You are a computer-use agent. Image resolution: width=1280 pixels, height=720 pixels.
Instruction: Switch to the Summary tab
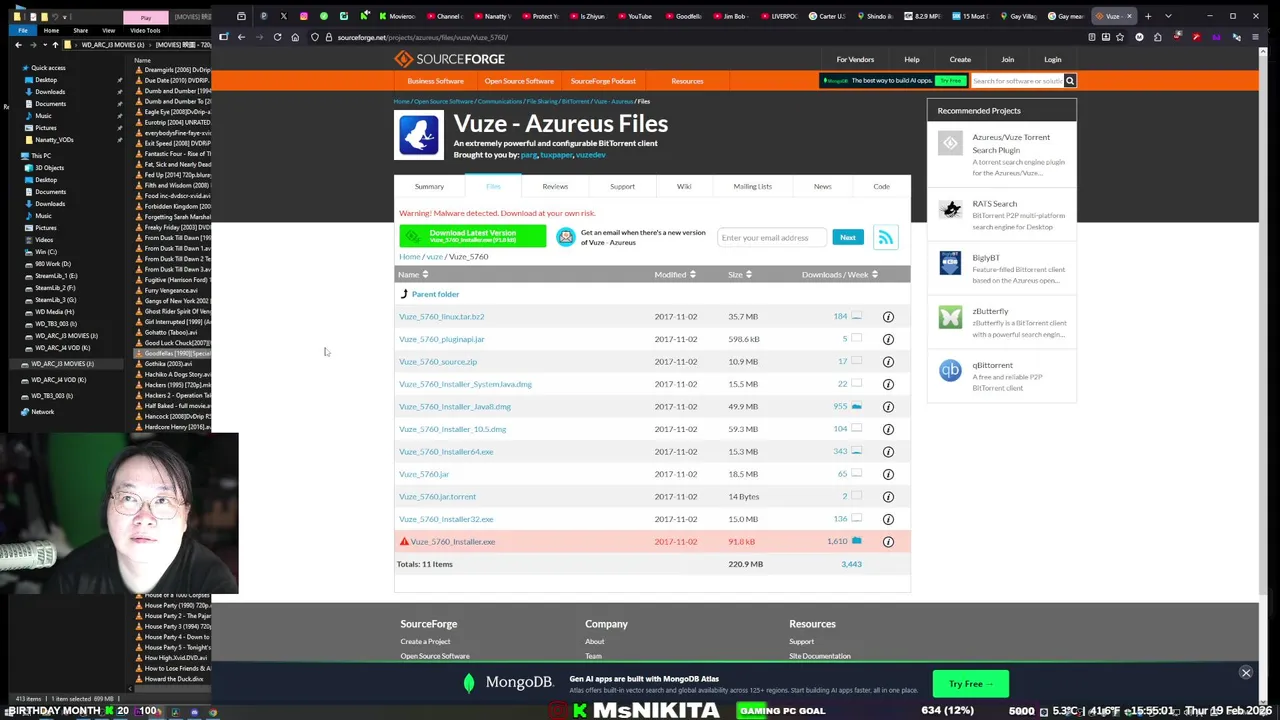[x=429, y=186]
